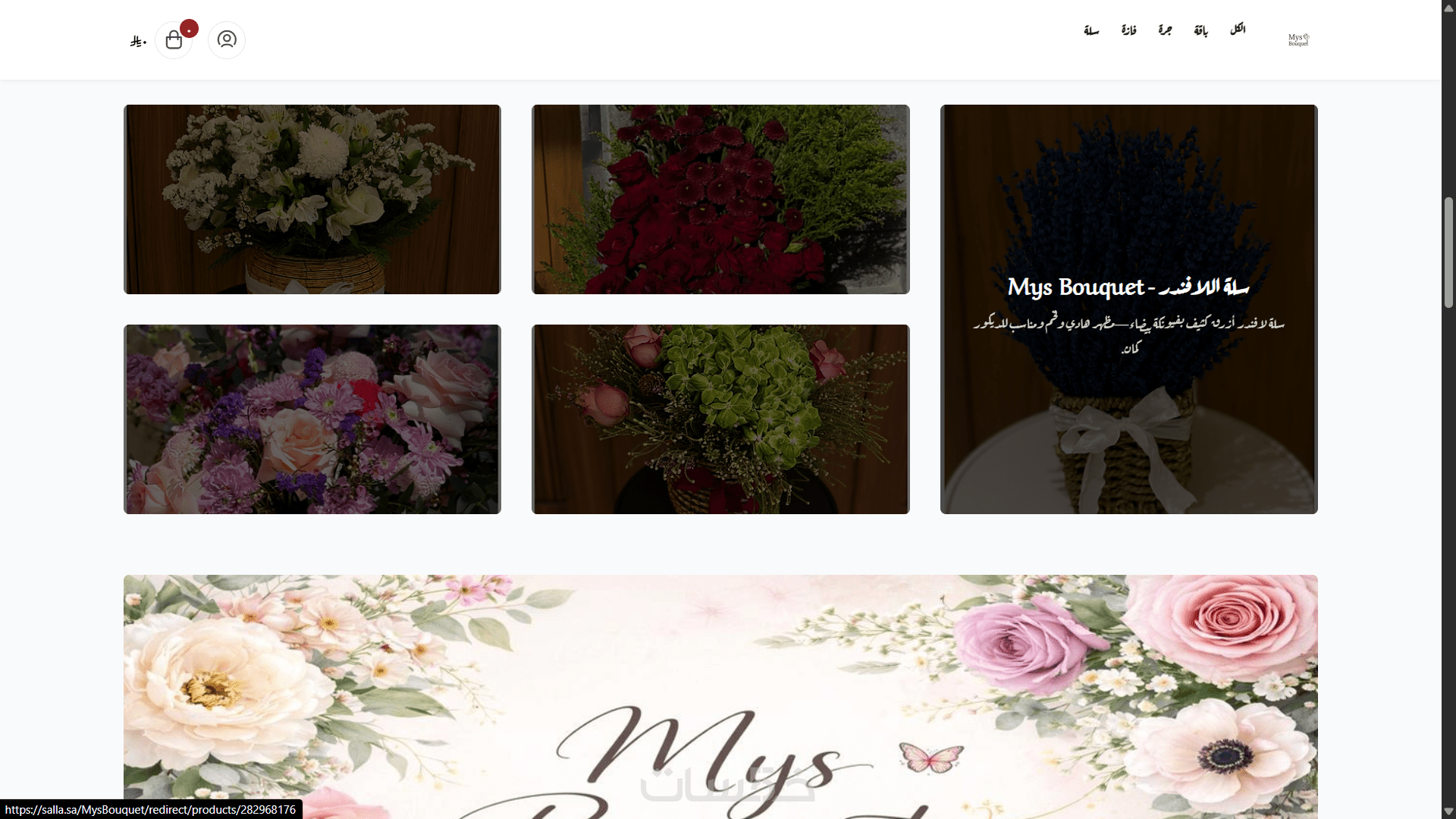
Task: Open the جرة category
Action: pyautogui.click(x=1165, y=30)
